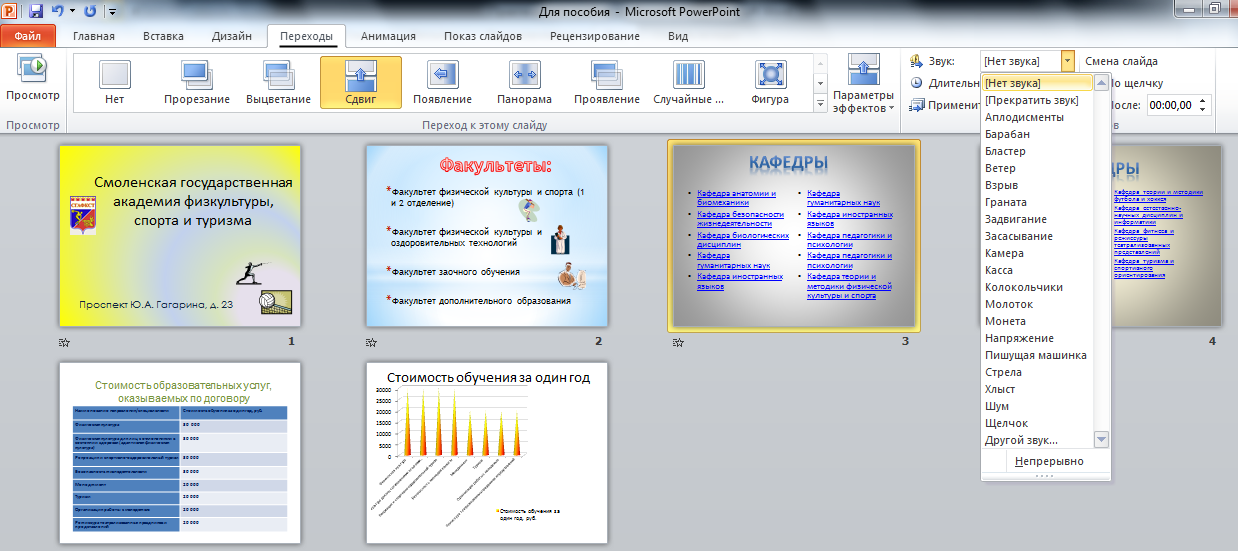Click the animation star under slide 2
1238x551 pixels.
[372, 342]
